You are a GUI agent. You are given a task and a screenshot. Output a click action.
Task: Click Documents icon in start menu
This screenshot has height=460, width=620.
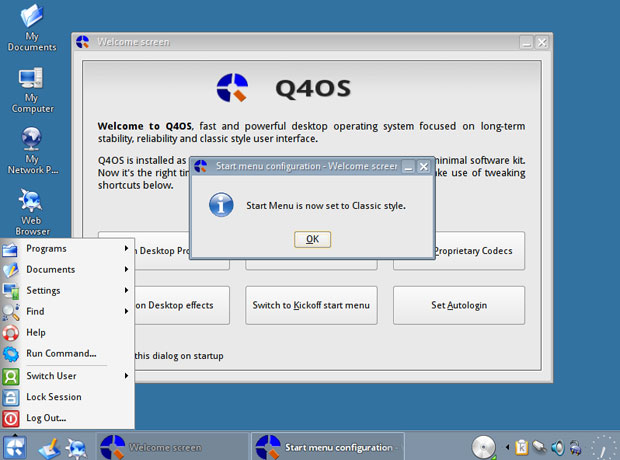(x=10, y=270)
